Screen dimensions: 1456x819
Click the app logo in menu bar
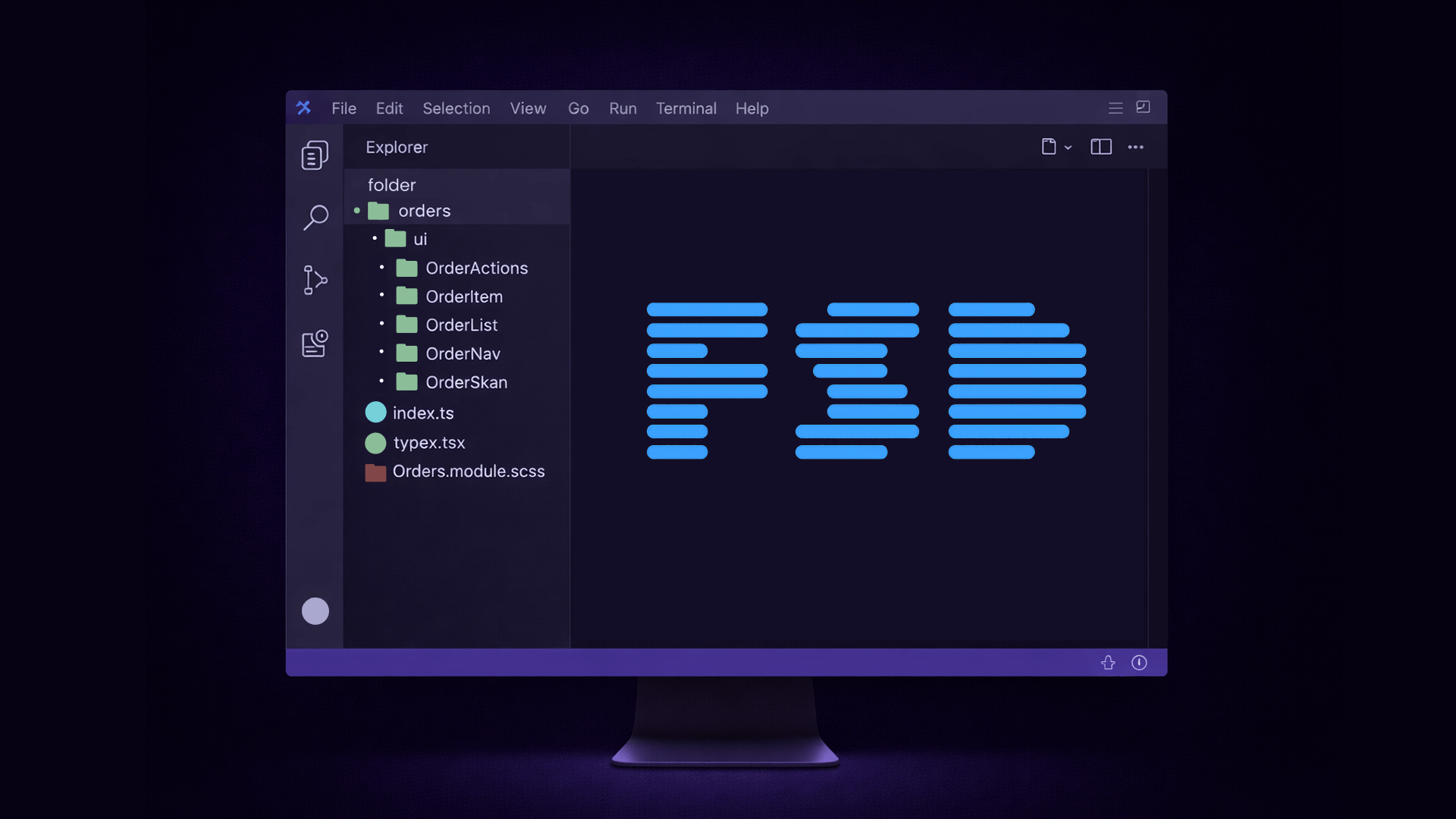tap(304, 108)
